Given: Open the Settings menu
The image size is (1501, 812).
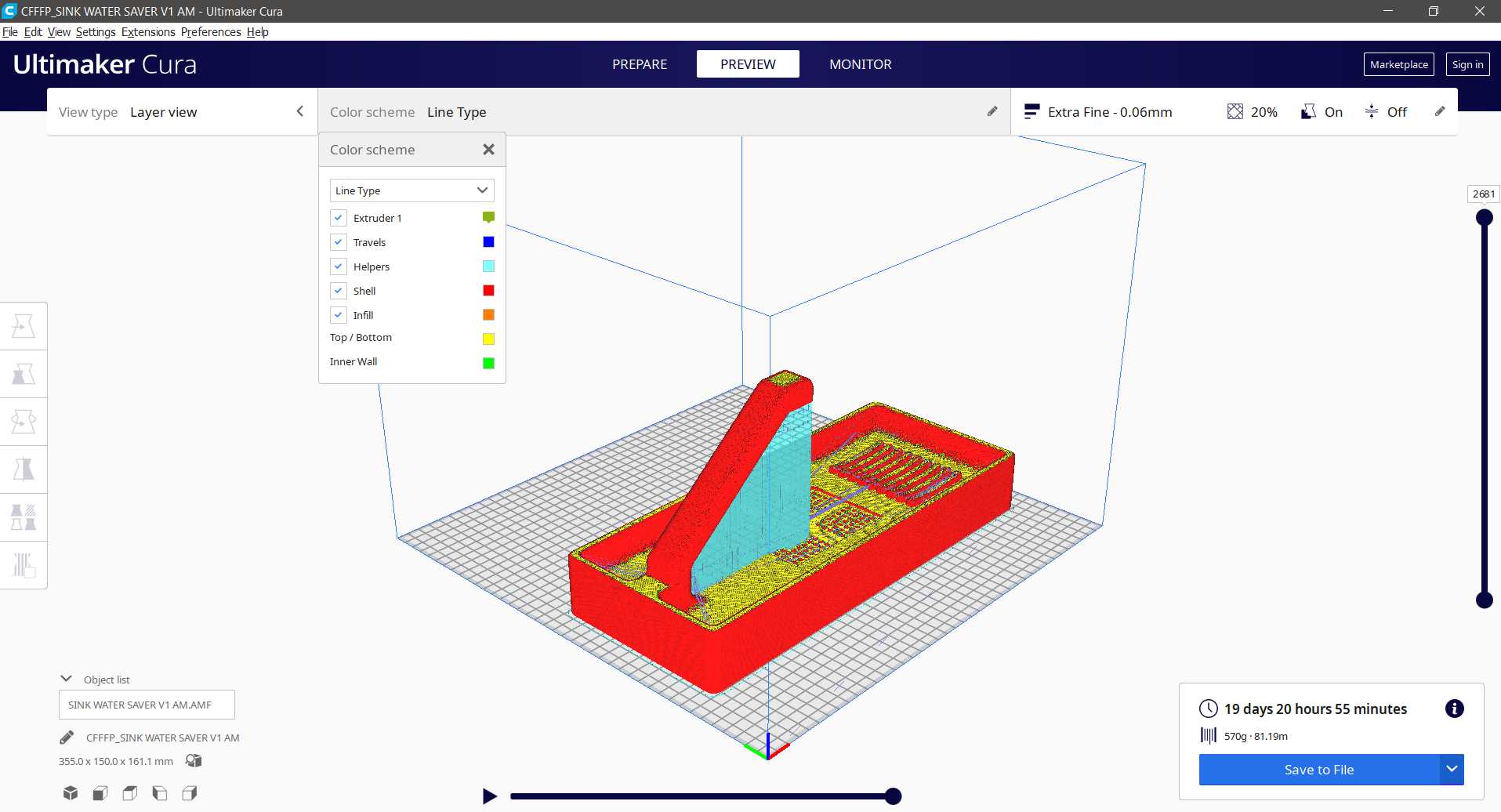Looking at the screenshot, I should (x=96, y=32).
